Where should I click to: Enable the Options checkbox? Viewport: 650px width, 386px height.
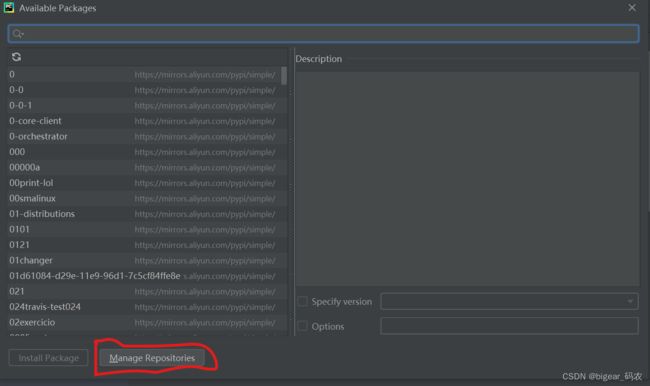coord(303,326)
